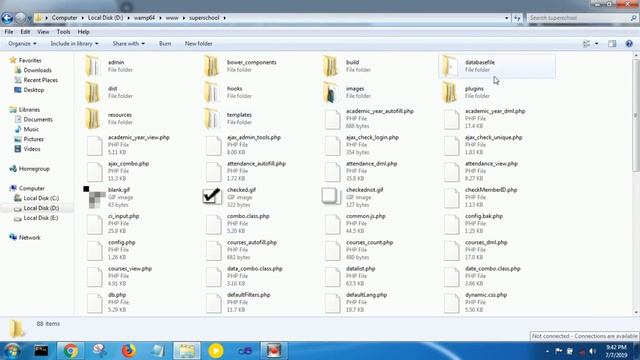This screenshot has height=360, width=640.
Task: Expand Include in library dropdown
Action: [74, 44]
